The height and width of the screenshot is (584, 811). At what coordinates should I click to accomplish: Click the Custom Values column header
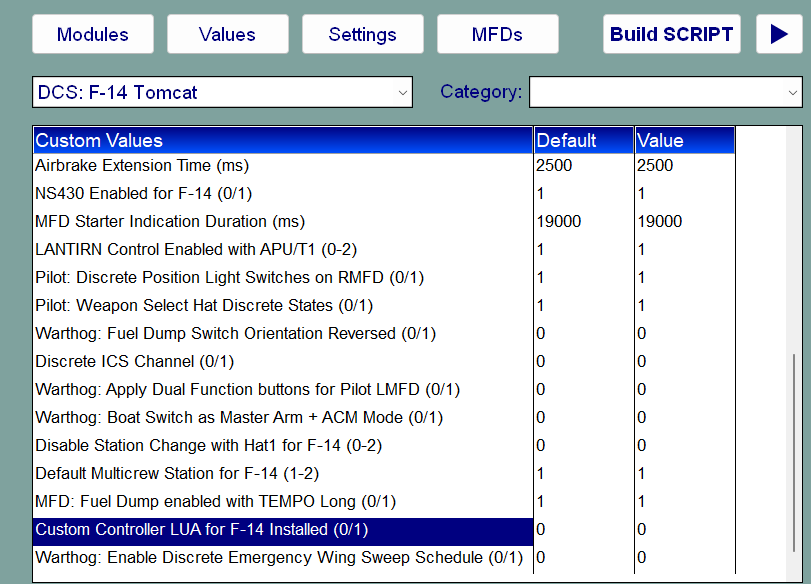pyautogui.click(x=283, y=140)
